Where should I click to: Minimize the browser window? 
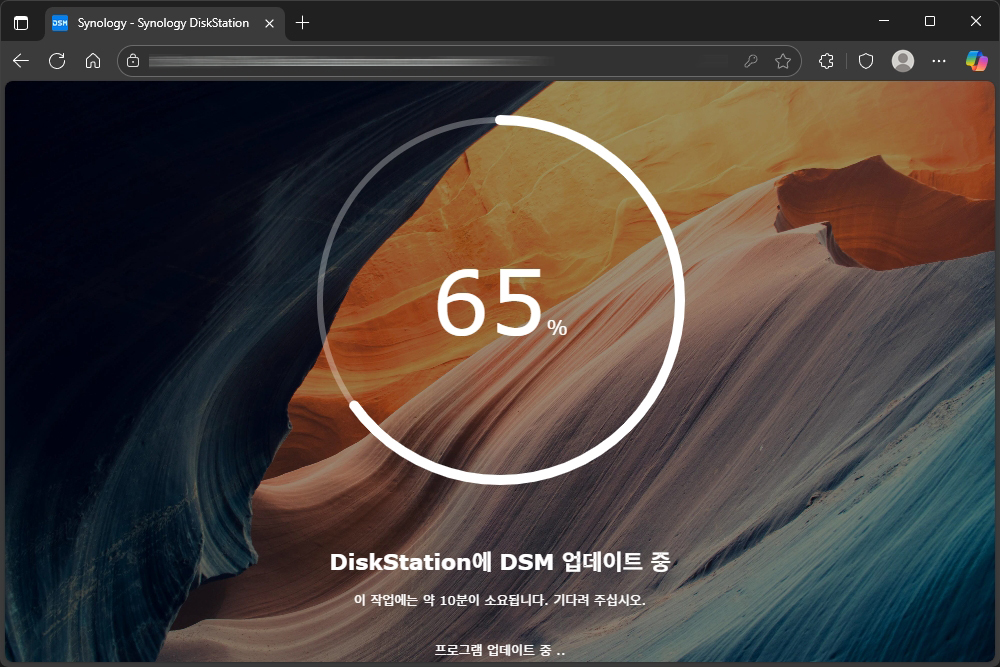[884, 21]
